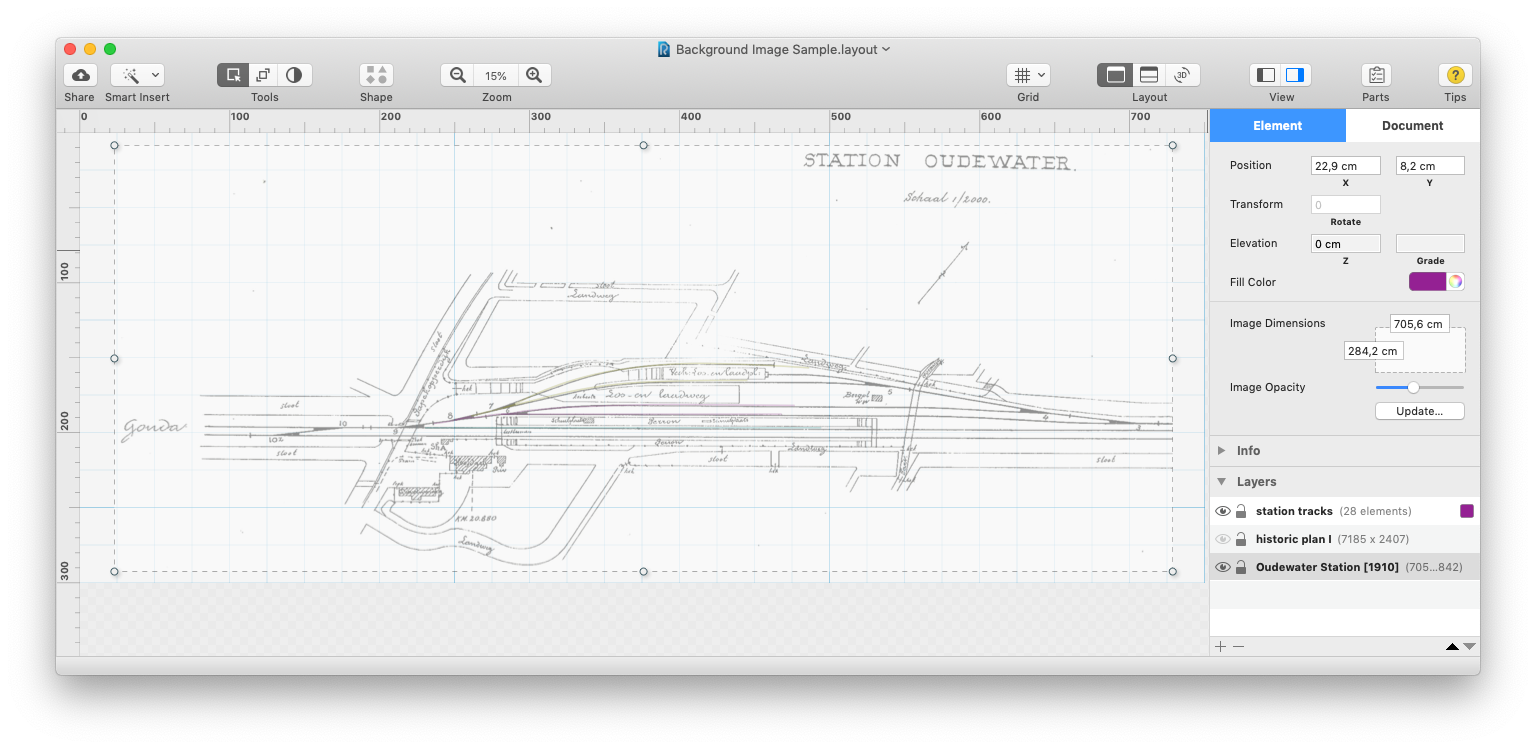Switch to single-pane layout view
The image size is (1536, 749).
[1116, 75]
